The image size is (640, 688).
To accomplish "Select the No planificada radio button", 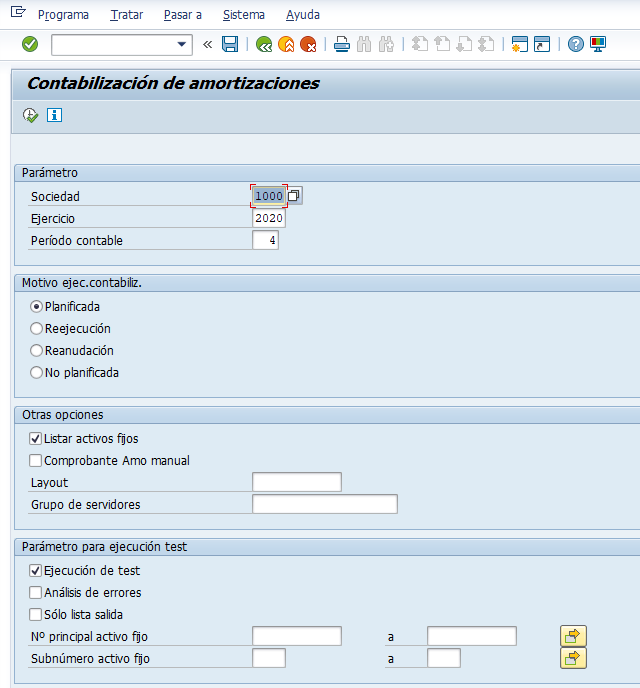I will [x=36, y=373].
